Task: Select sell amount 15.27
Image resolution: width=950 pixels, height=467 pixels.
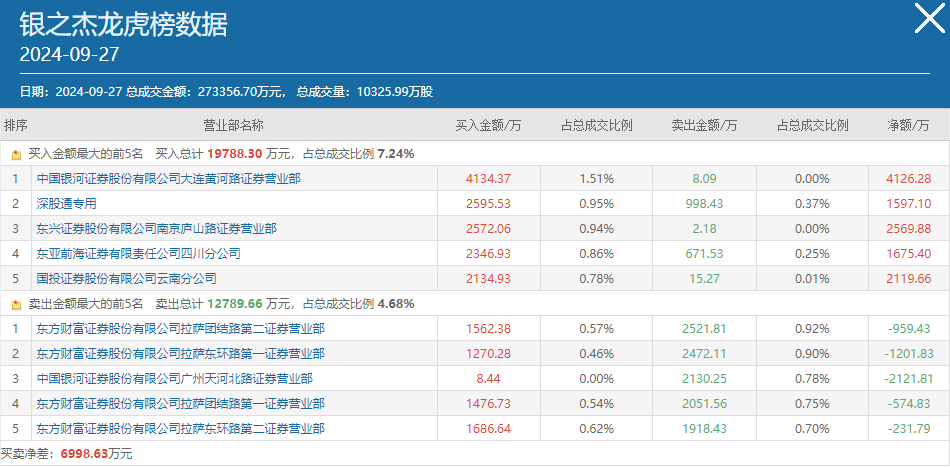Action: click(705, 279)
